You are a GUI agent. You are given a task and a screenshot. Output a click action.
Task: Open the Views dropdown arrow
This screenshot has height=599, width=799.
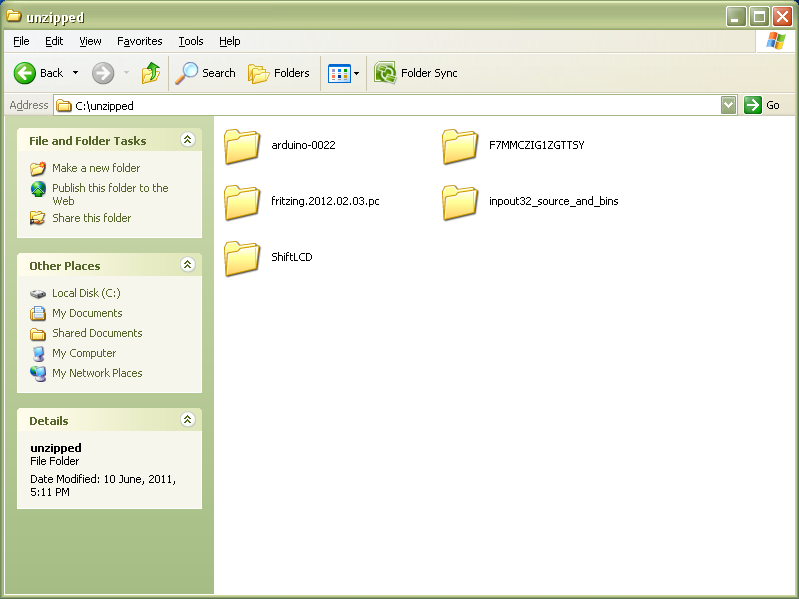click(357, 74)
